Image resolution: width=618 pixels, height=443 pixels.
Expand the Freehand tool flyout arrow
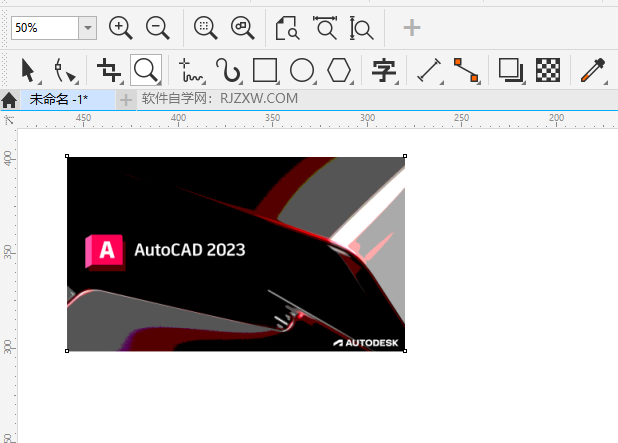[x=204, y=82]
